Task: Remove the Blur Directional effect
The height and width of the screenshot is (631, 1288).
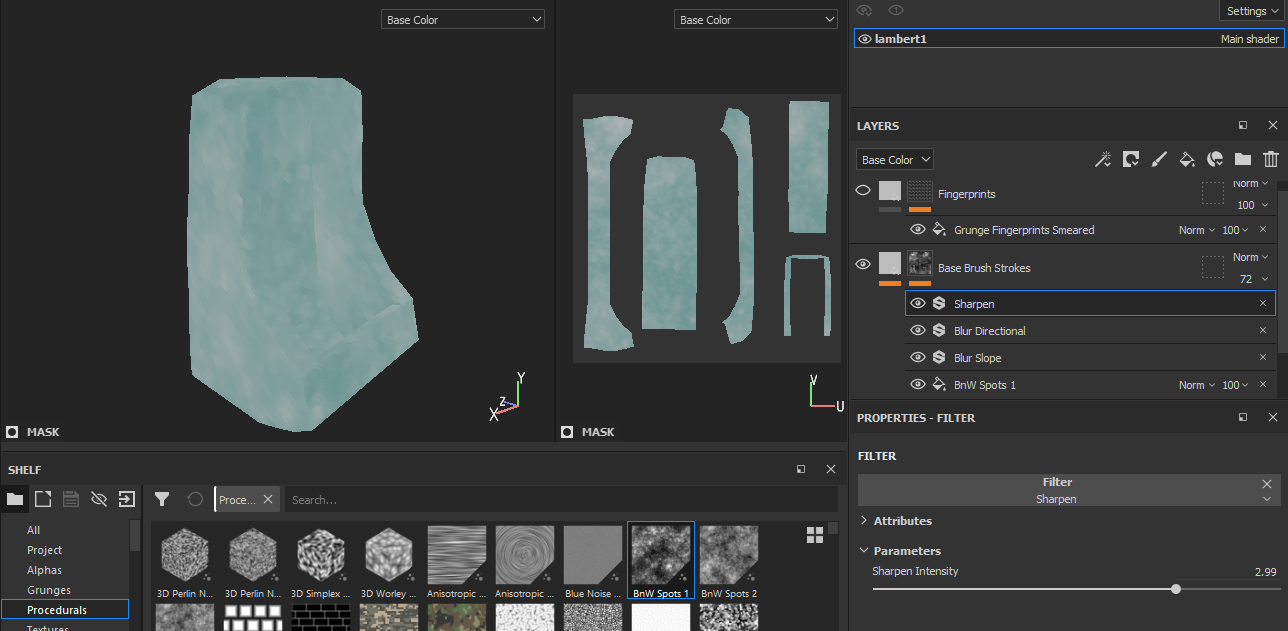Action: pyautogui.click(x=1263, y=330)
